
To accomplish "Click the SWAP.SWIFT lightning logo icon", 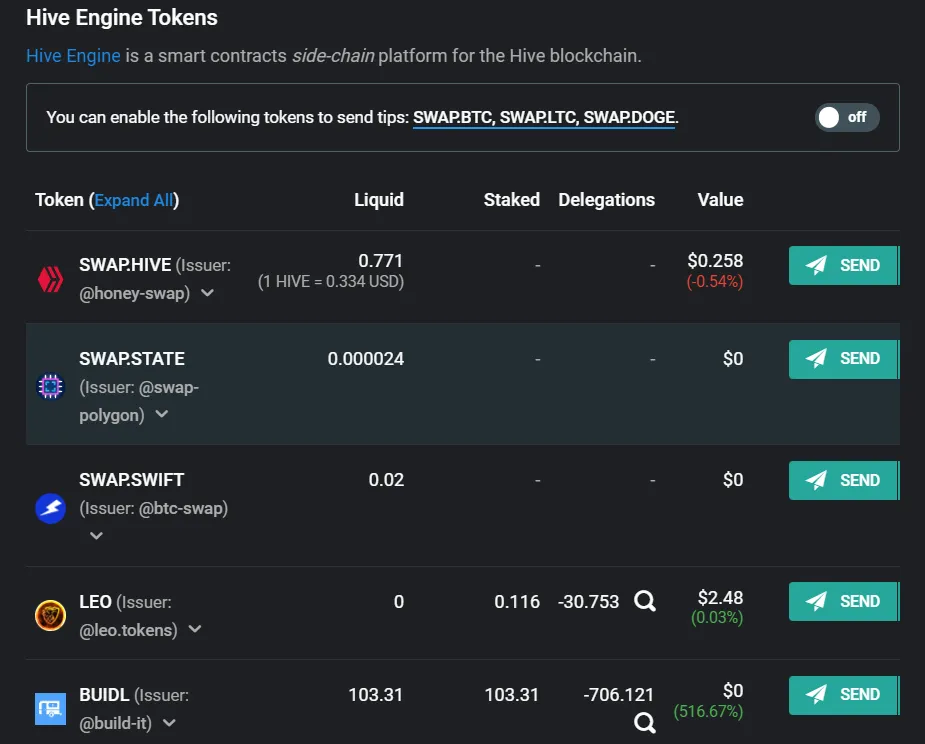I will coord(50,509).
